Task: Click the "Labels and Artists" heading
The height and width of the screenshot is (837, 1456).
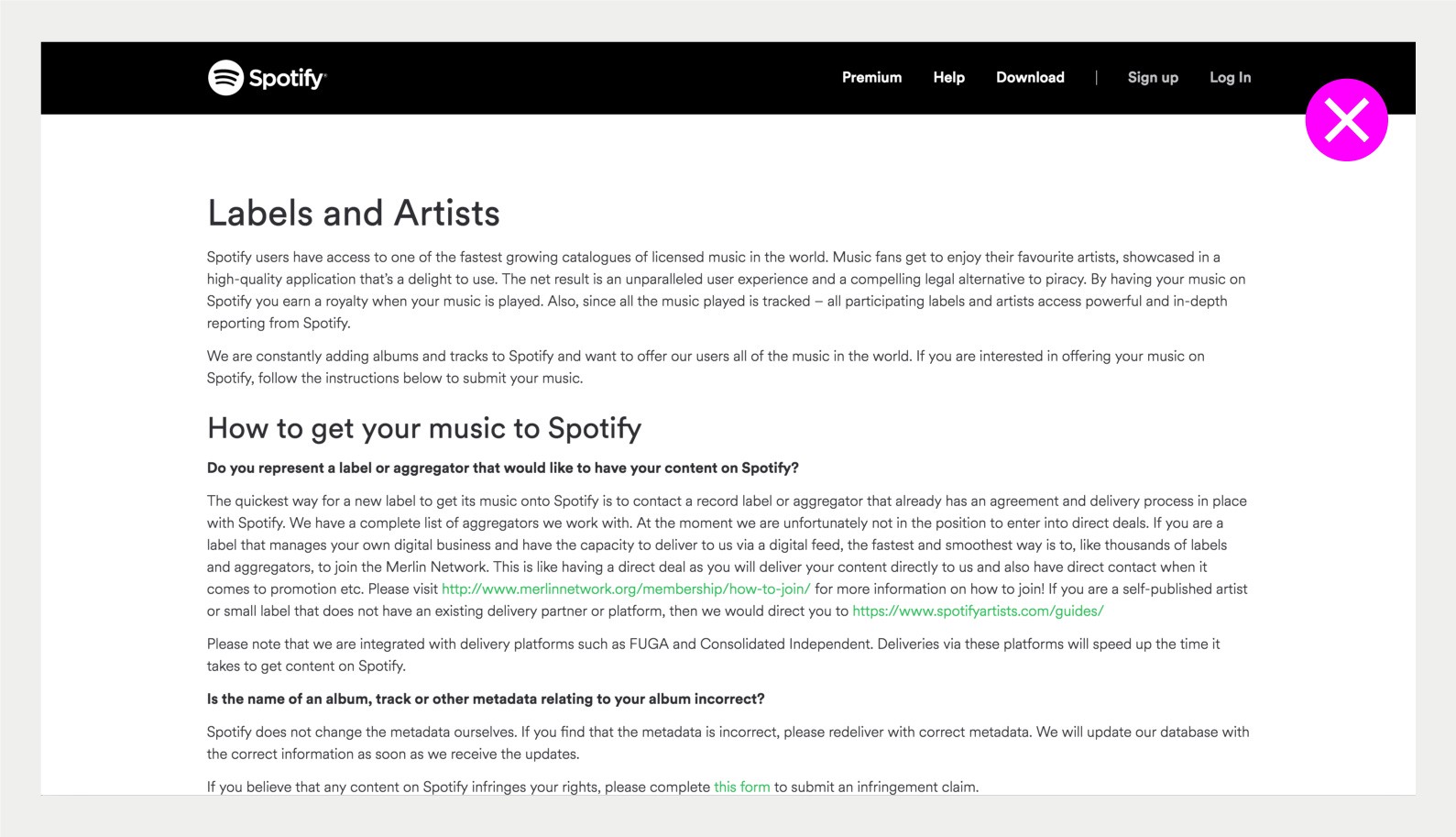Action: click(x=354, y=214)
